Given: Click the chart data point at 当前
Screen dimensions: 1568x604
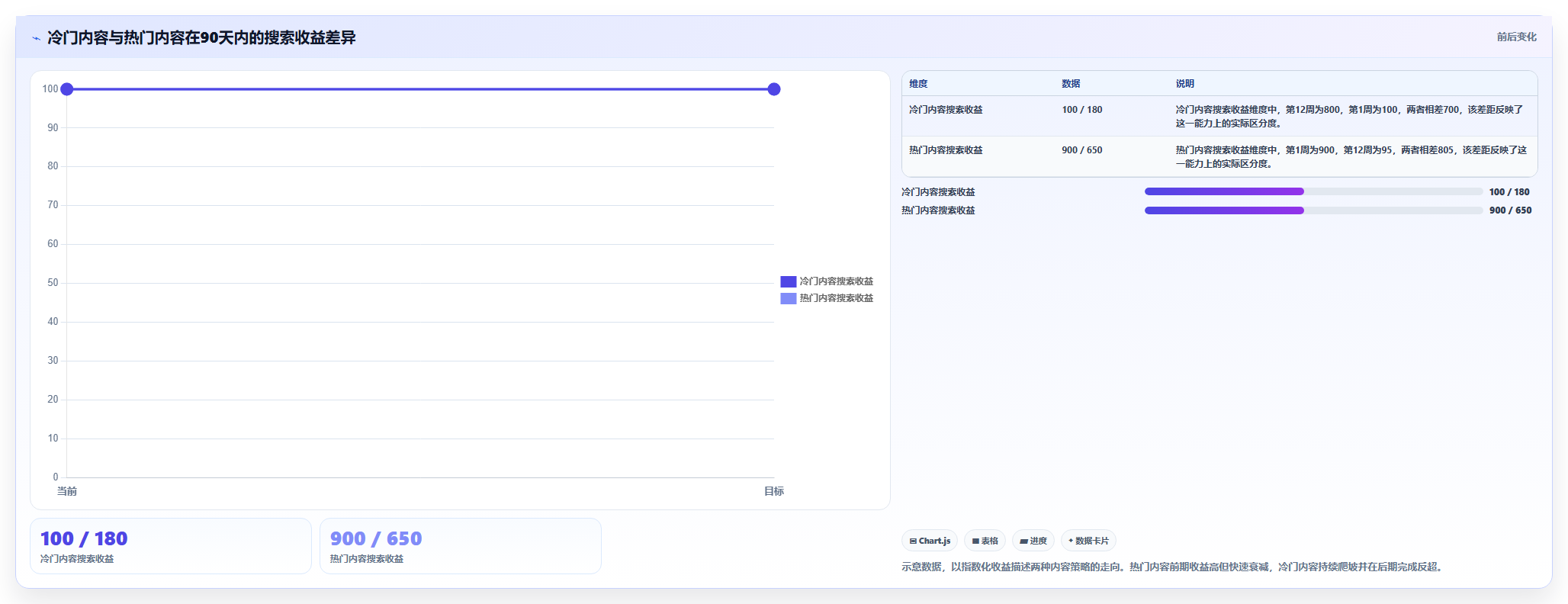Looking at the screenshot, I should click(67, 89).
